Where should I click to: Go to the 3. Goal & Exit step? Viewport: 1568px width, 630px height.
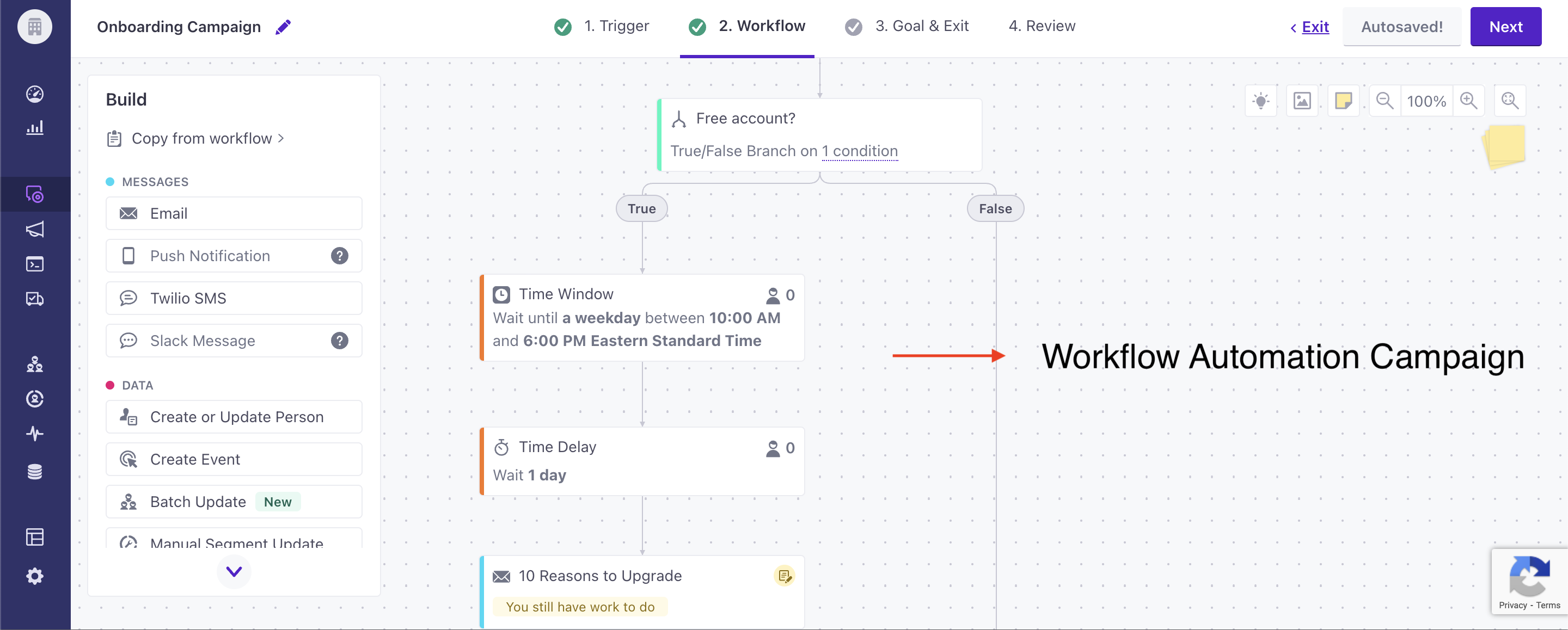907,26
